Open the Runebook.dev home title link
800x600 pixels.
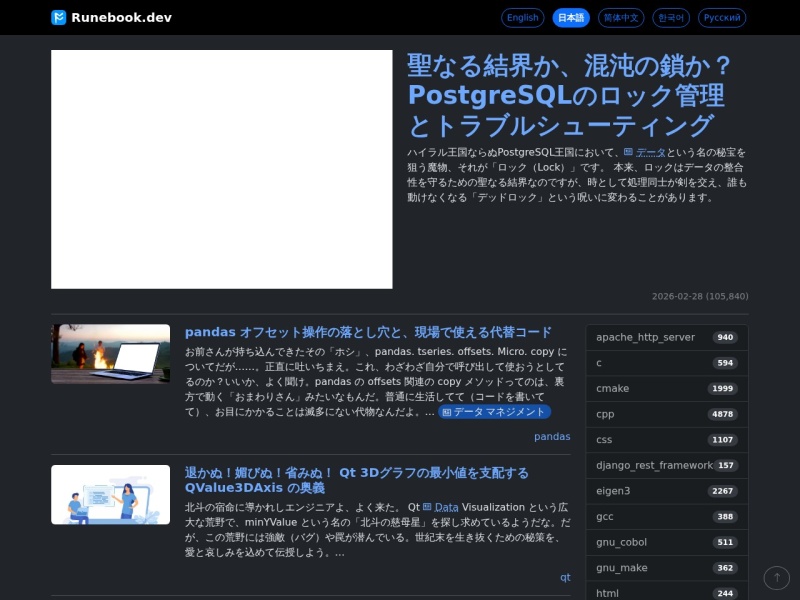click(121, 17)
